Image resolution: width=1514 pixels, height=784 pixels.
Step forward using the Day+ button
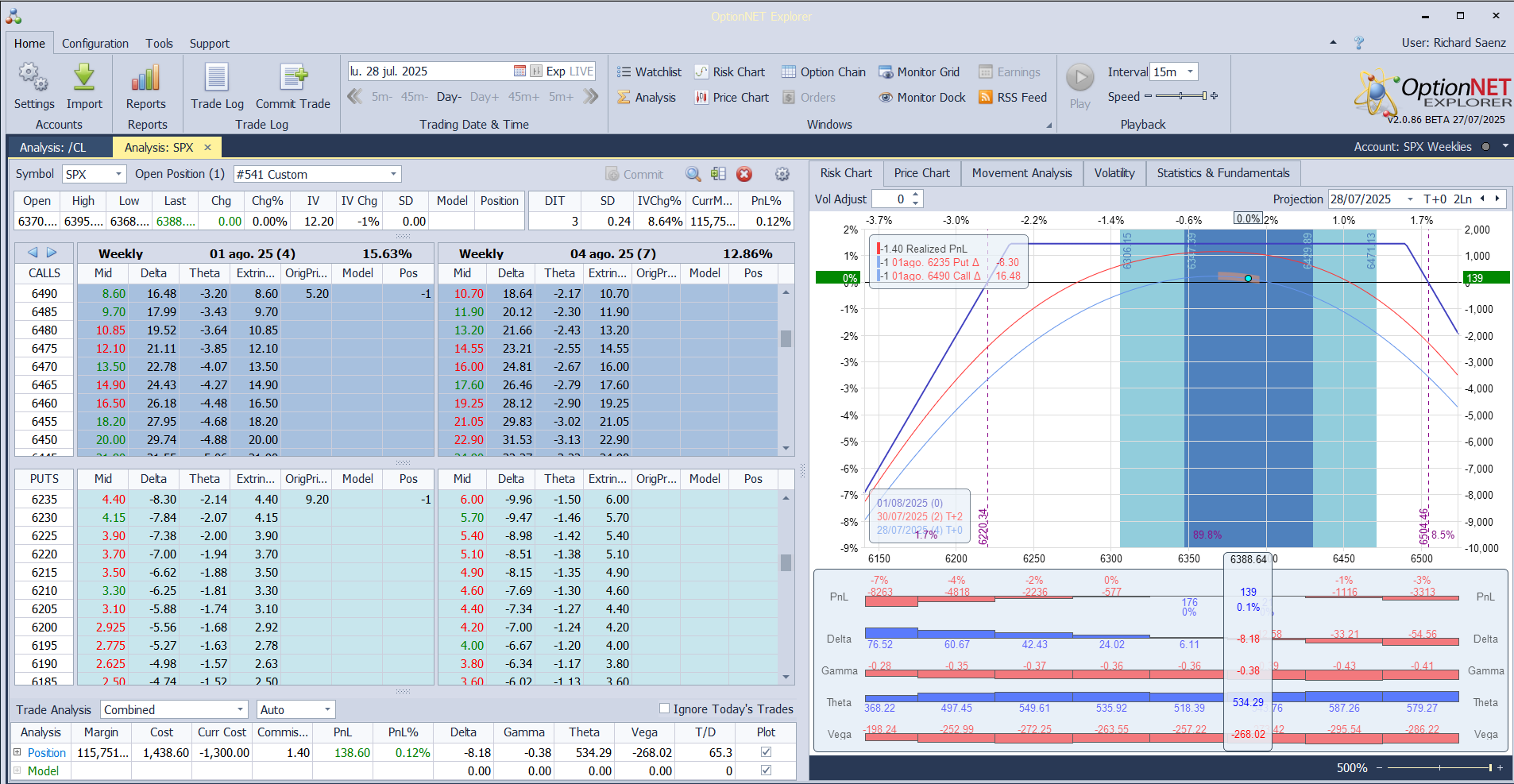pos(484,97)
